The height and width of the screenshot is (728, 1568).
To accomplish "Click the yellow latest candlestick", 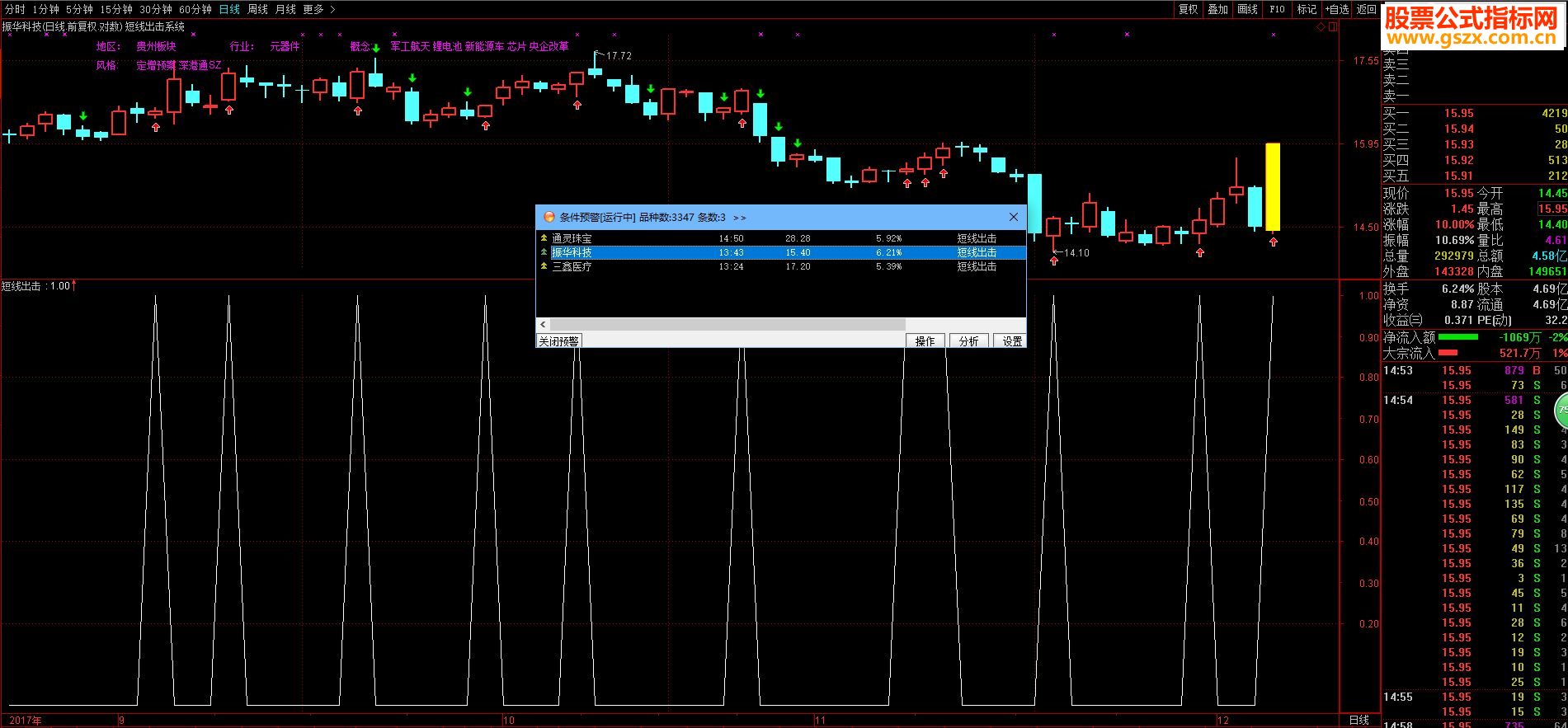I will (1273, 186).
